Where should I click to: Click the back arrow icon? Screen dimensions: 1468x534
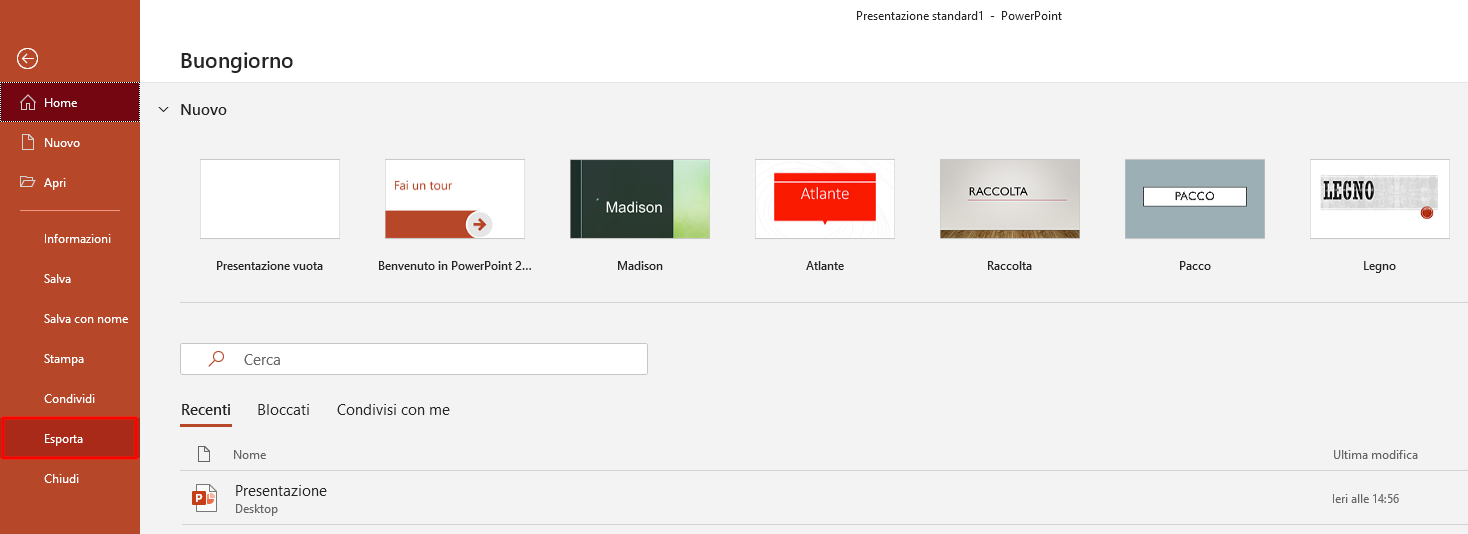pyautogui.click(x=28, y=59)
